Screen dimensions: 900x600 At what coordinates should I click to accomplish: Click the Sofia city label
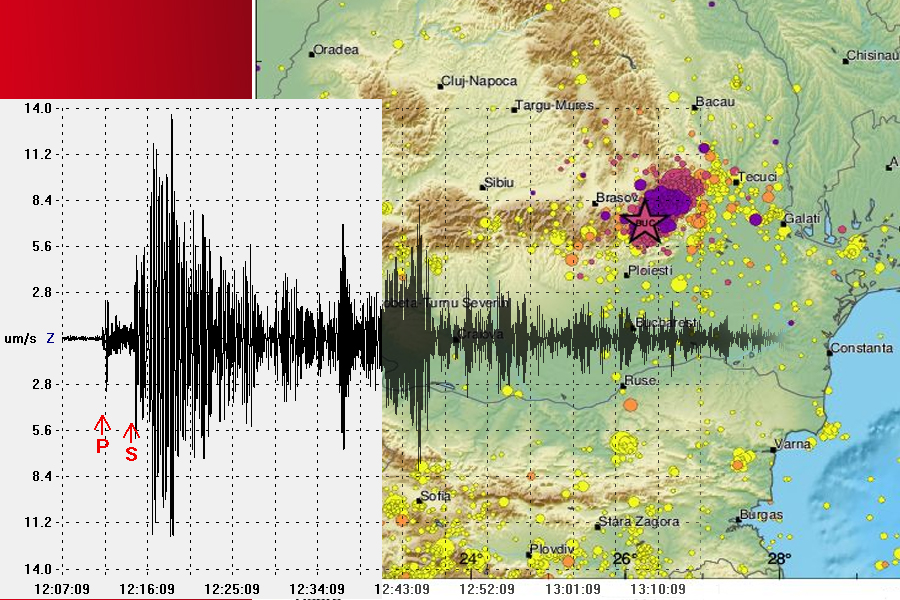[436, 495]
